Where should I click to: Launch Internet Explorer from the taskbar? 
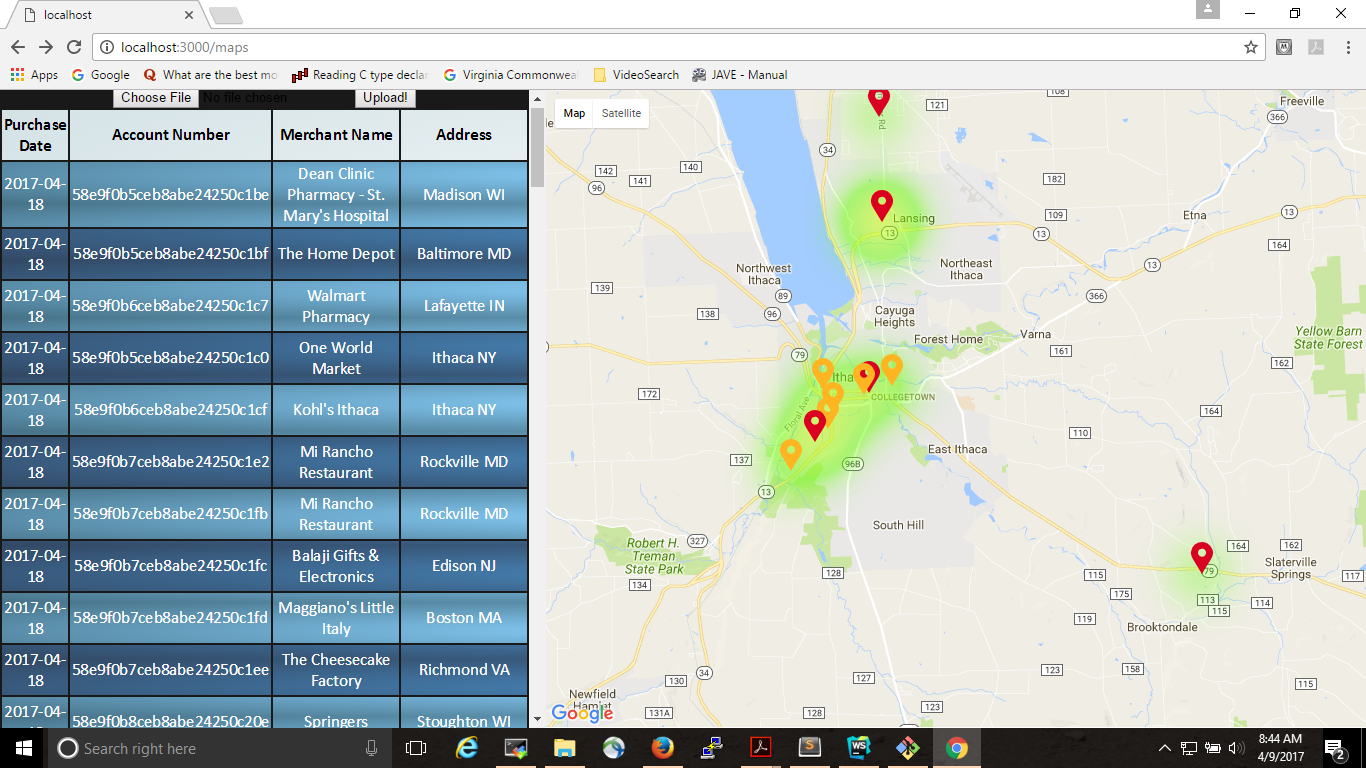(x=467, y=748)
